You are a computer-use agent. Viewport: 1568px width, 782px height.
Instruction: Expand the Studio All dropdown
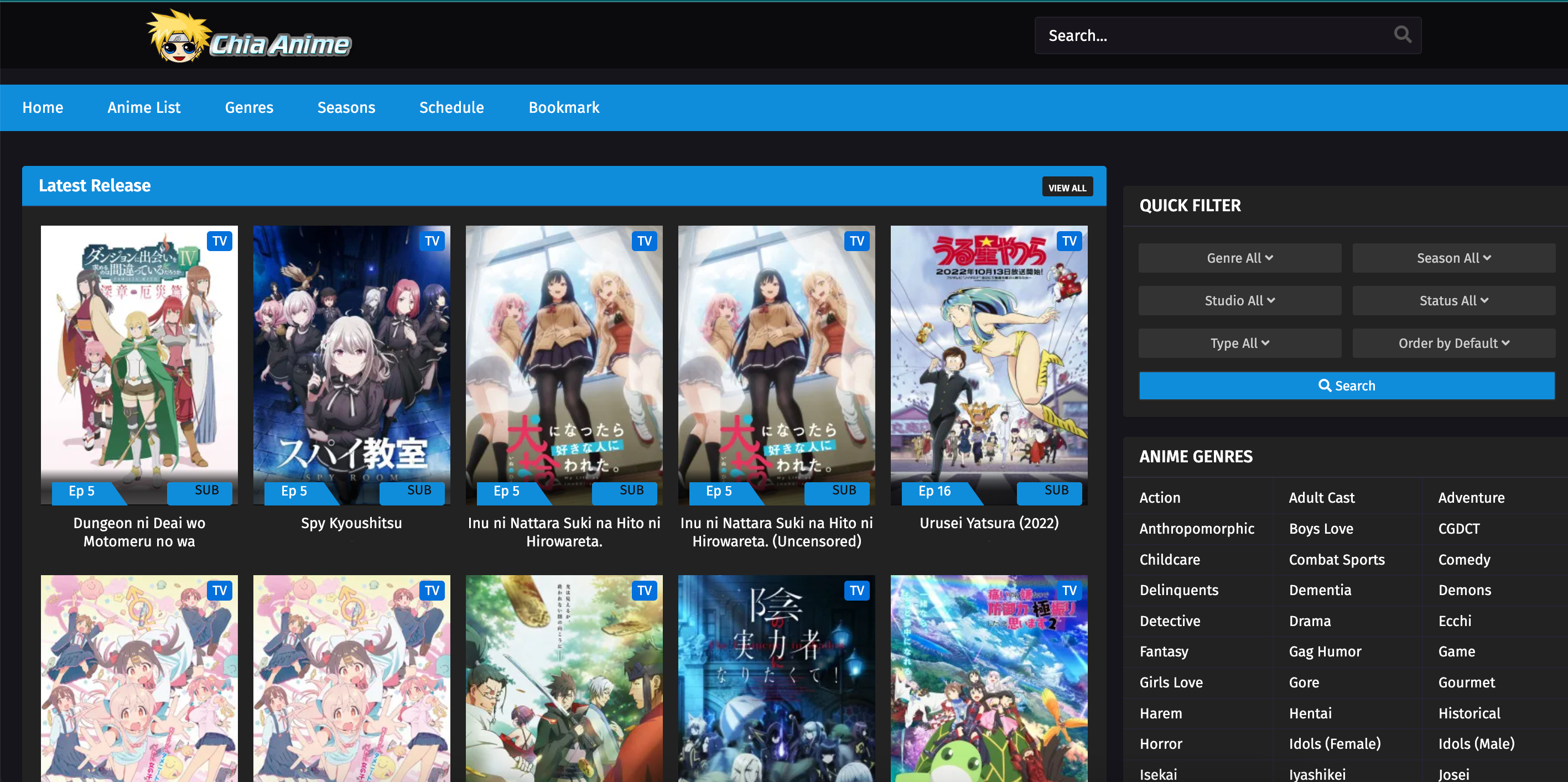pos(1239,301)
